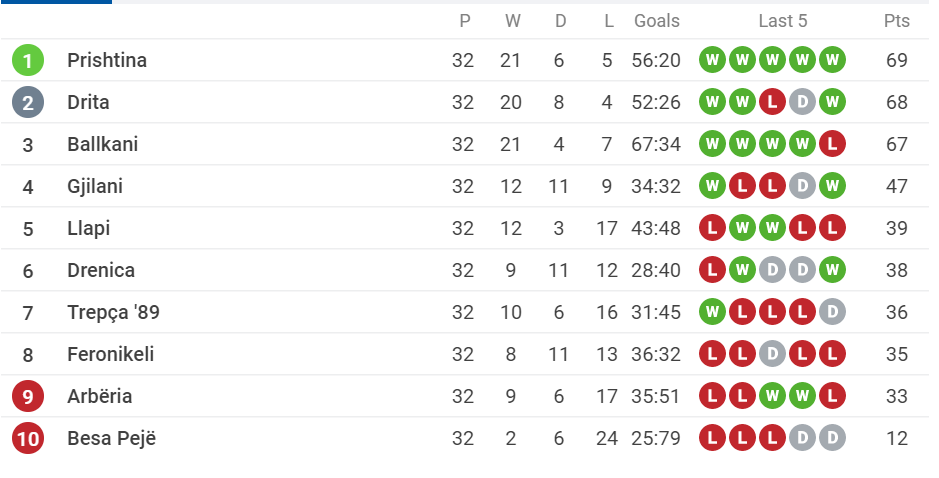Click Gjilani's draw icon in Last 5
Viewport: 939px width, 478px height.
[802, 186]
